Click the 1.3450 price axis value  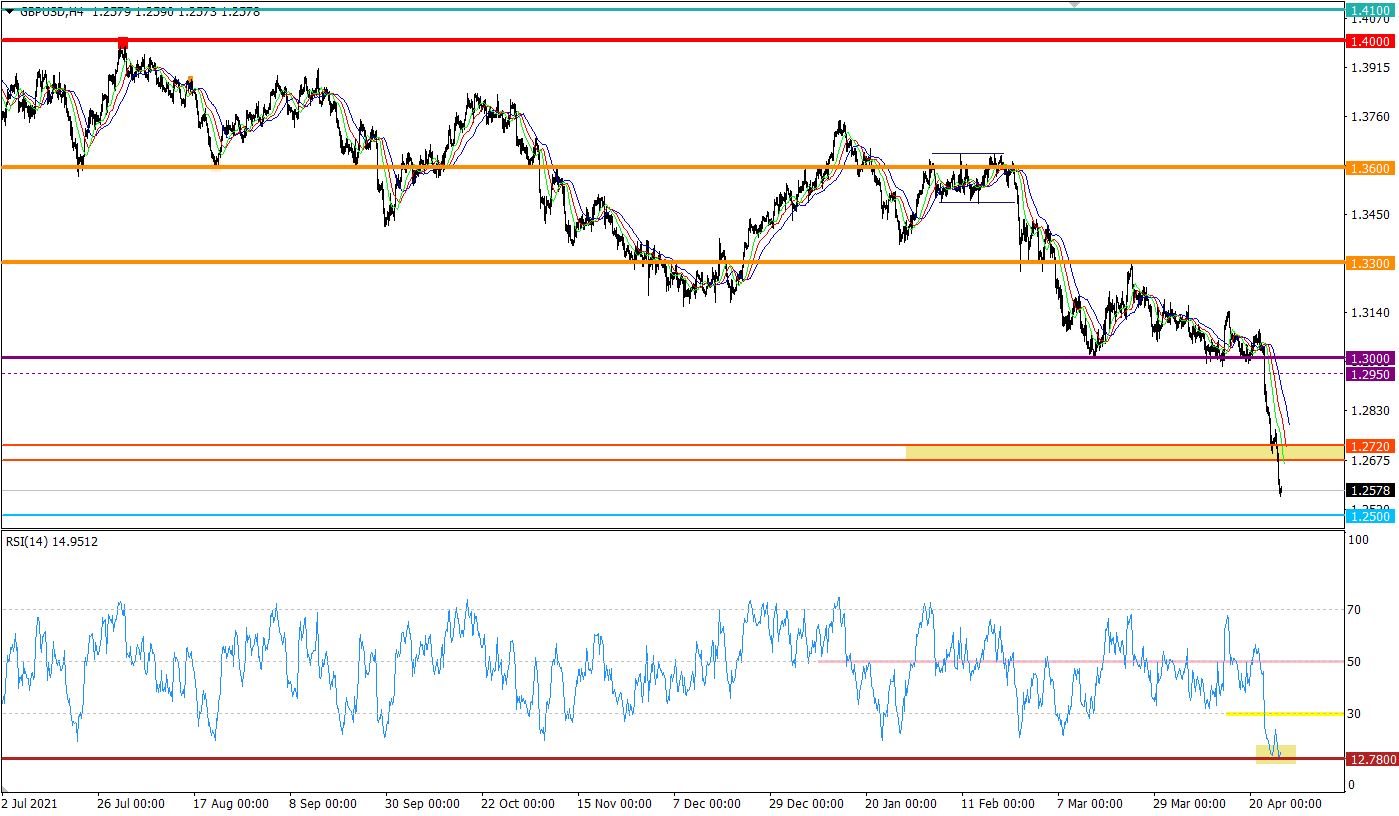tap(1370, 215)
